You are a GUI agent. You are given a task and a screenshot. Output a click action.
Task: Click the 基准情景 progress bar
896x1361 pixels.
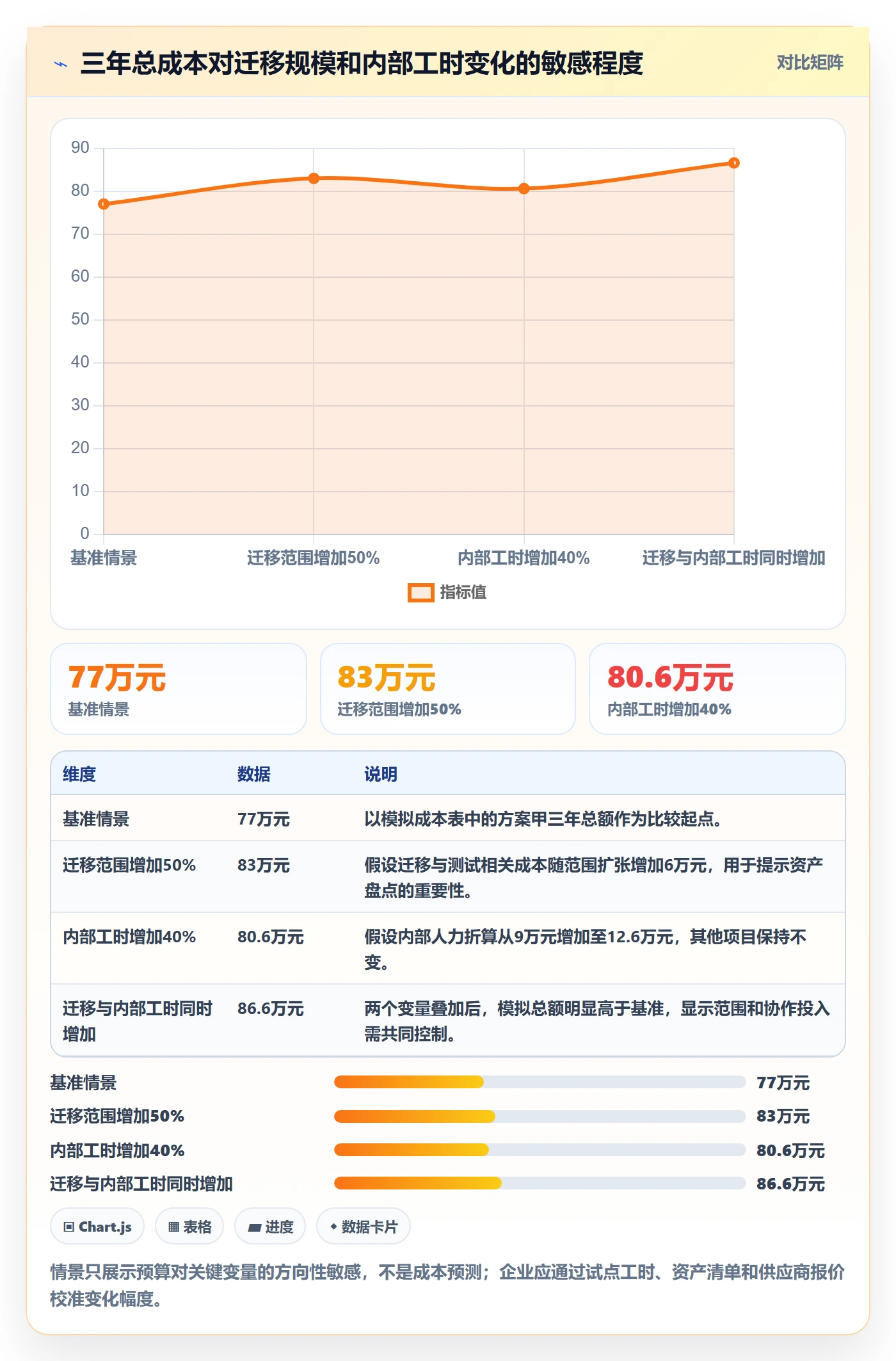pyautogui.click(x=540, y=1082)
